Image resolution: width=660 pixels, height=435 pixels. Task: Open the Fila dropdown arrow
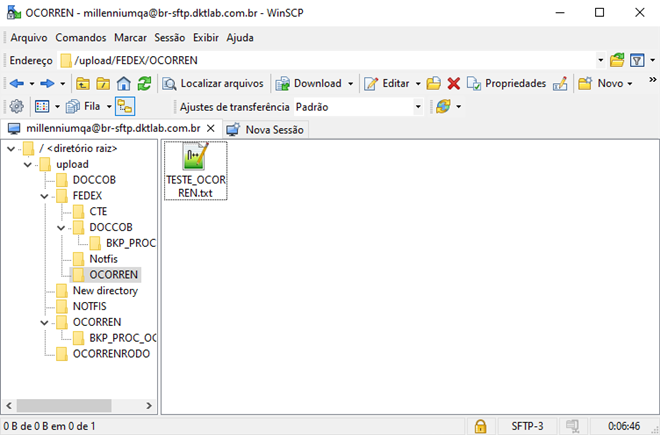tap(109, 107)
